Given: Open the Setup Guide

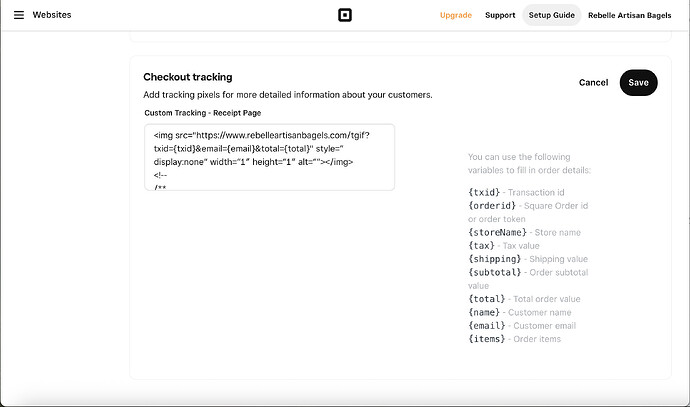Looking at the screenshot, I should pyautogui.click(x=552, y=15).
